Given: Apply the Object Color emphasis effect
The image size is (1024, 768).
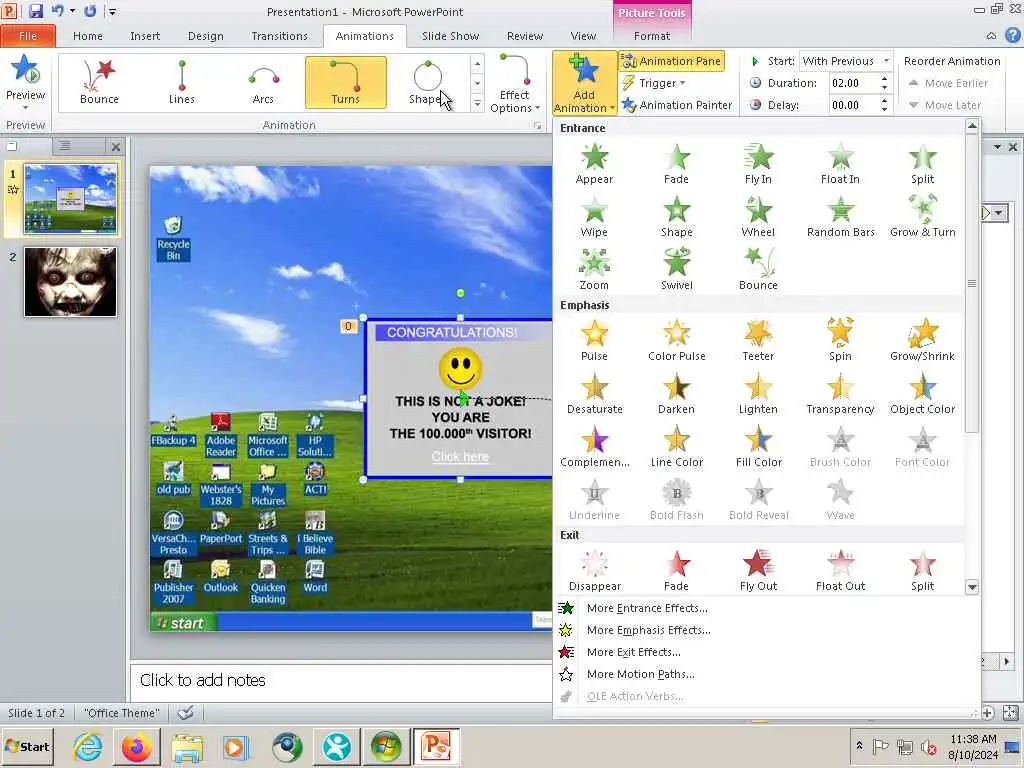Looking at the screenshot, I should coord(922,394).
